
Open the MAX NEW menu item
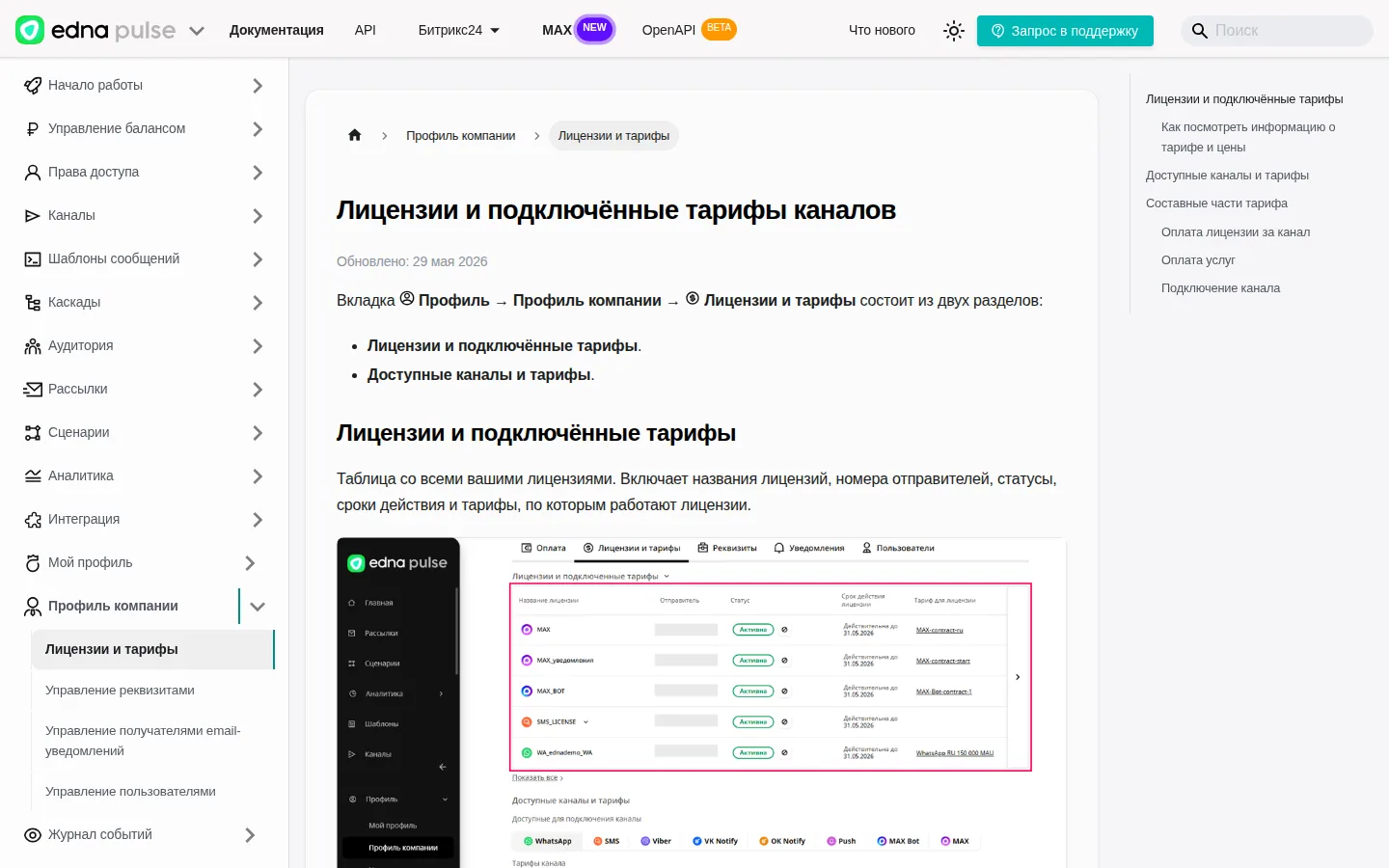pyautogui.click(x=577, y=30)
